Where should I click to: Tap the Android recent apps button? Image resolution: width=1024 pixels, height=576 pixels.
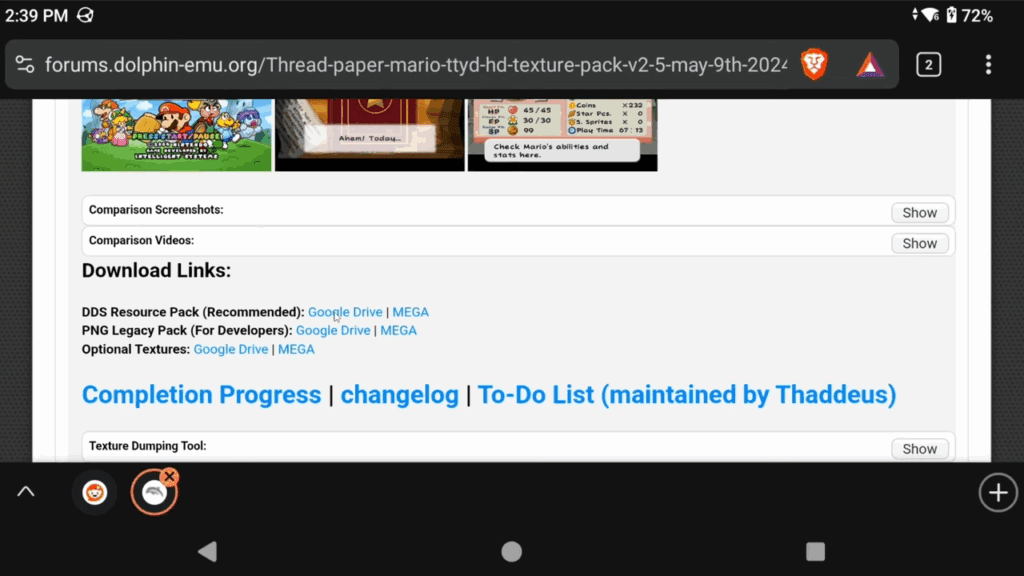pyautogui.click(x=815, y=552)
